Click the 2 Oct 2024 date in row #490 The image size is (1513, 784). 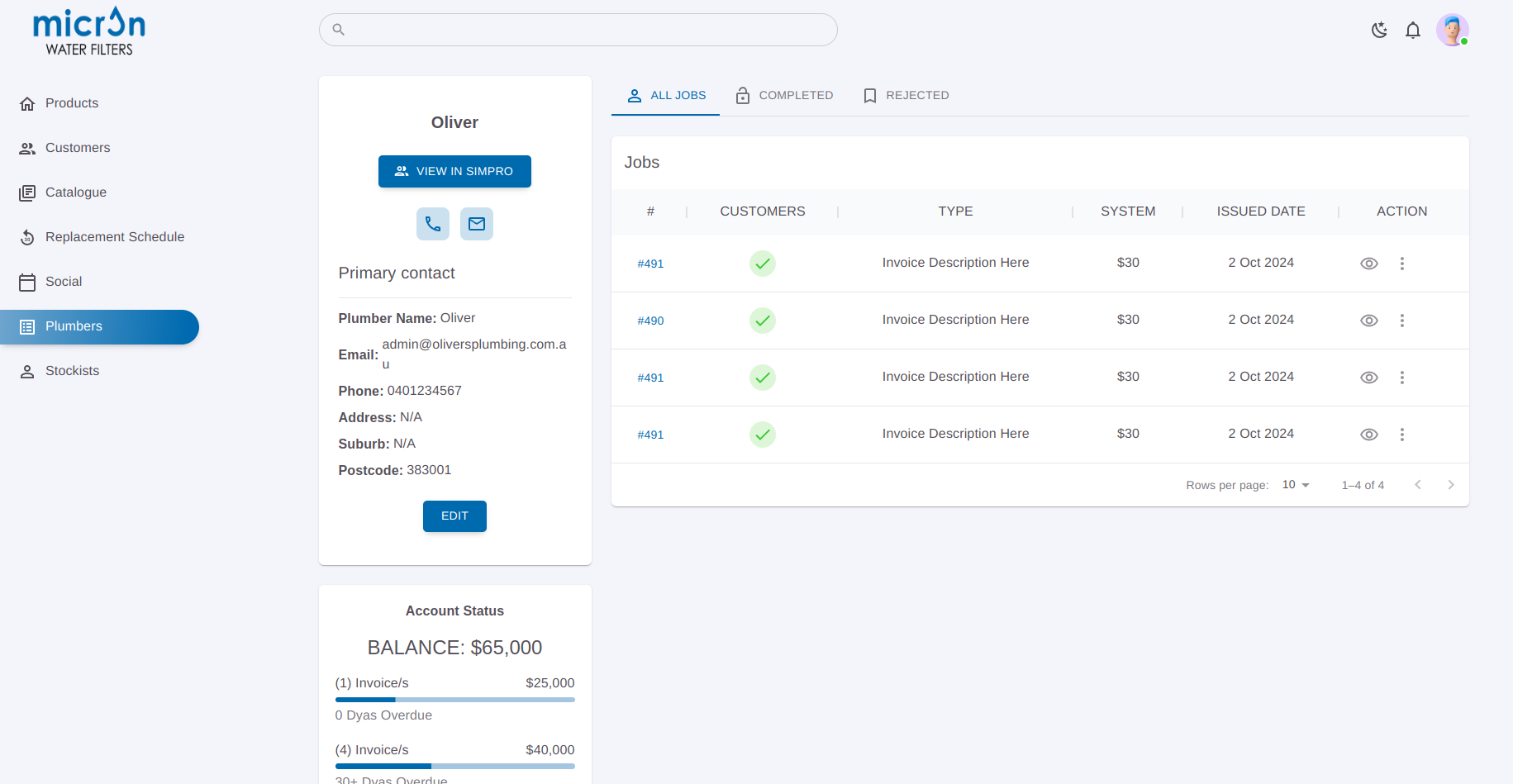1261,320
